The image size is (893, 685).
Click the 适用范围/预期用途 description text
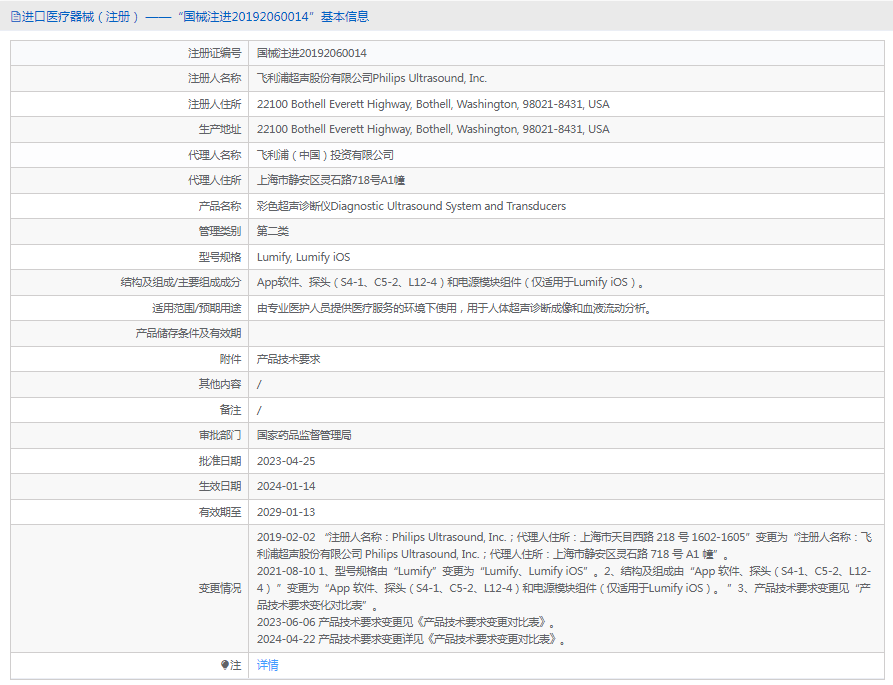click(455, 308)
